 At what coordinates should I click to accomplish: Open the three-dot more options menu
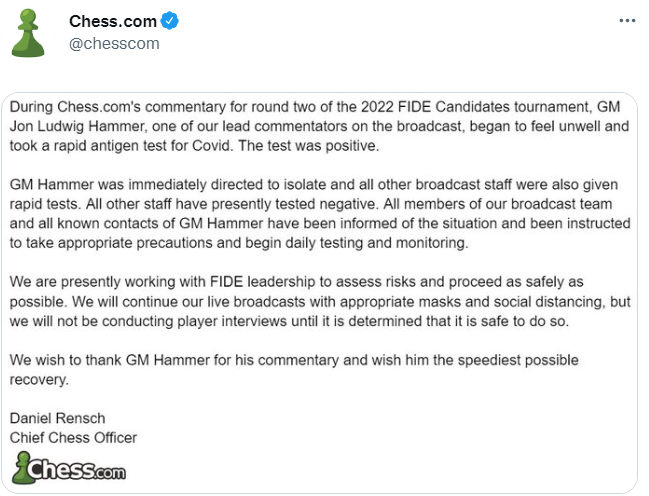pyautogui.click(x=627, y=21)
